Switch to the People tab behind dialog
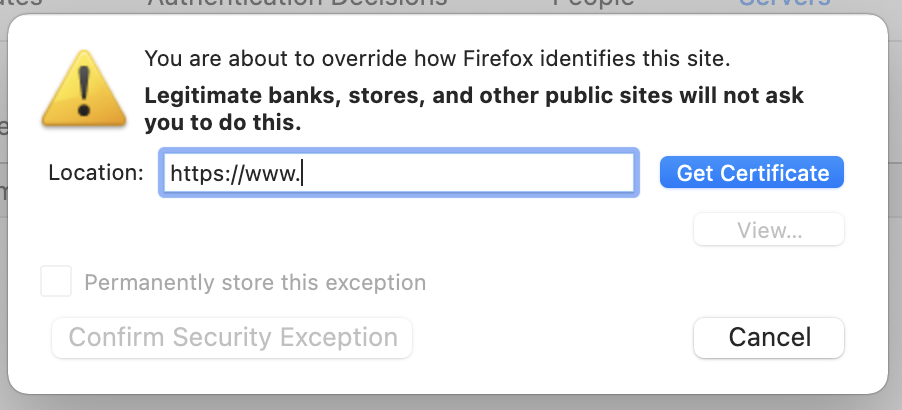The width and height of the screenshot is (902, 410). point(594,4)
